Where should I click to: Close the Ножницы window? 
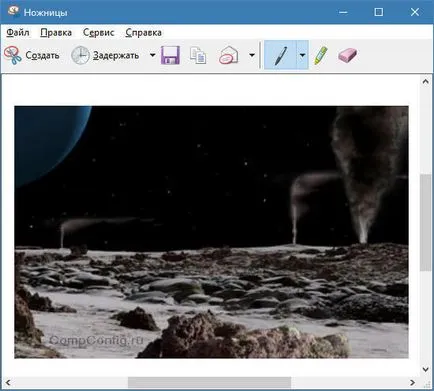pyautogui.click(x=415, y=12)
